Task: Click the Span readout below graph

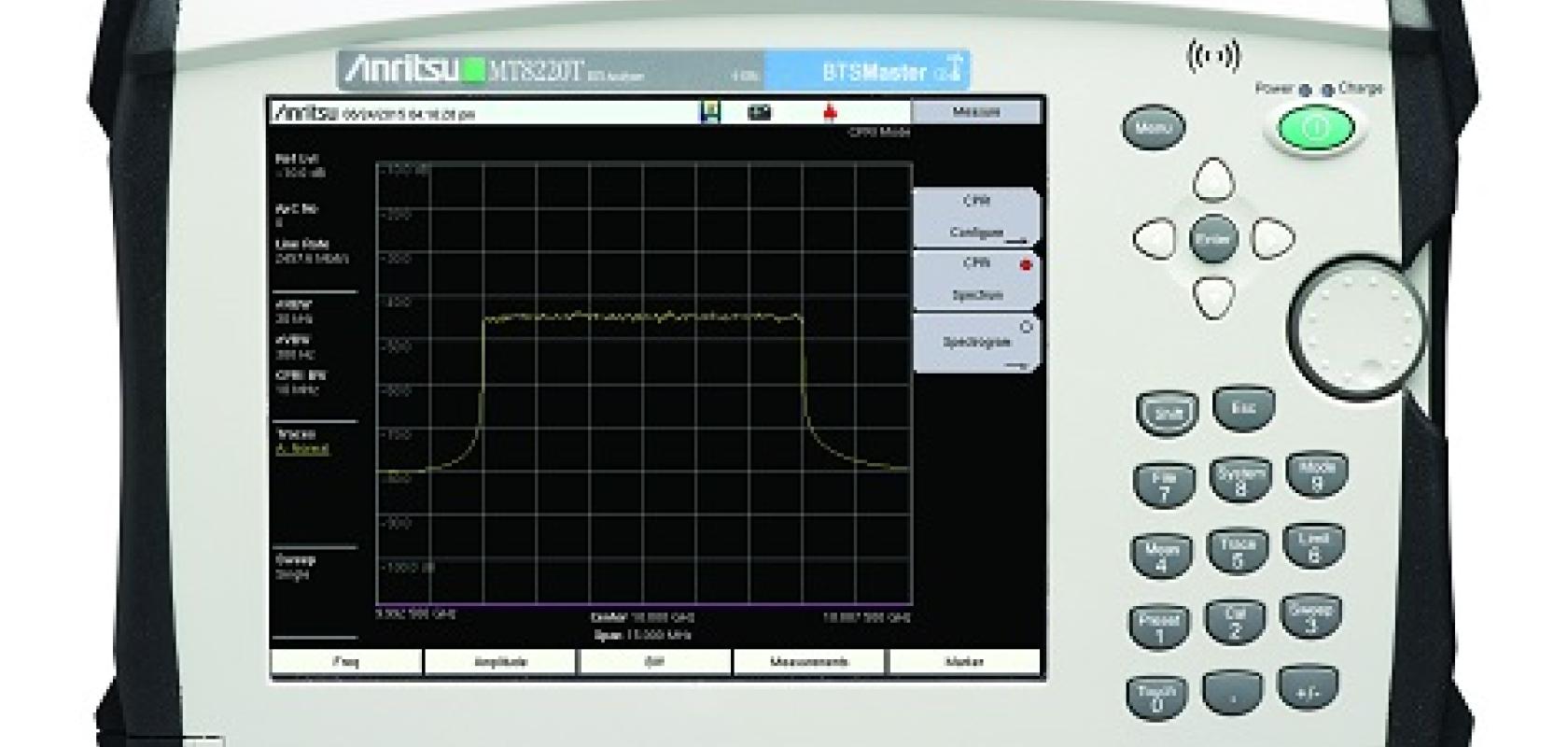Action: tap(642, 635)
